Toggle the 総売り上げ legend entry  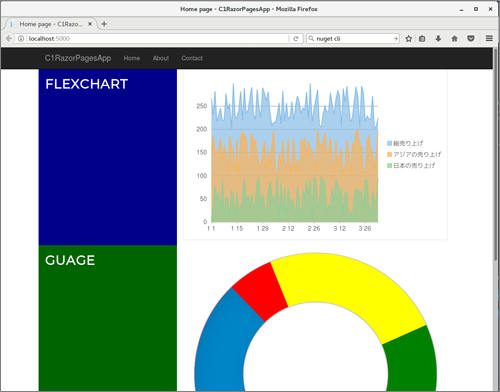point(405,143)
